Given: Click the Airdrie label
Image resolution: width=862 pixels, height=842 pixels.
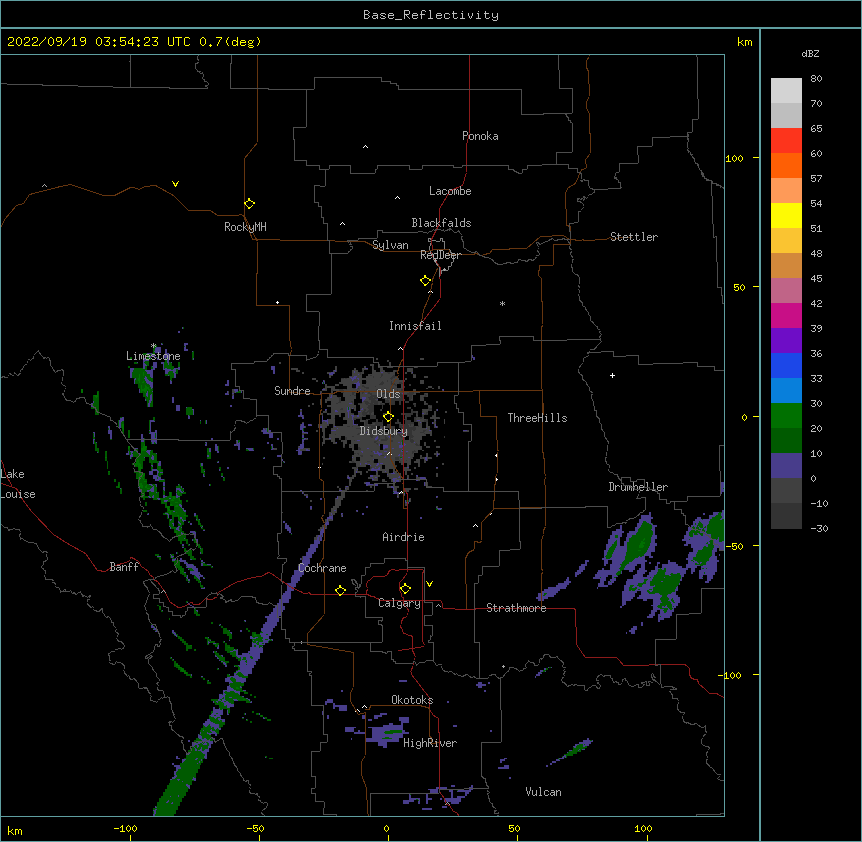Looking at the screenshot, I should (404, 537).
